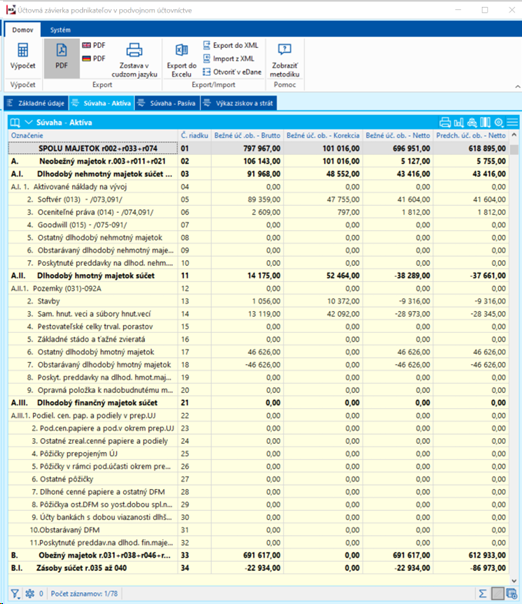Click the sum sigma icon in the status bar
The width and height of the screenshot is (522, 604).
point(483,594)
